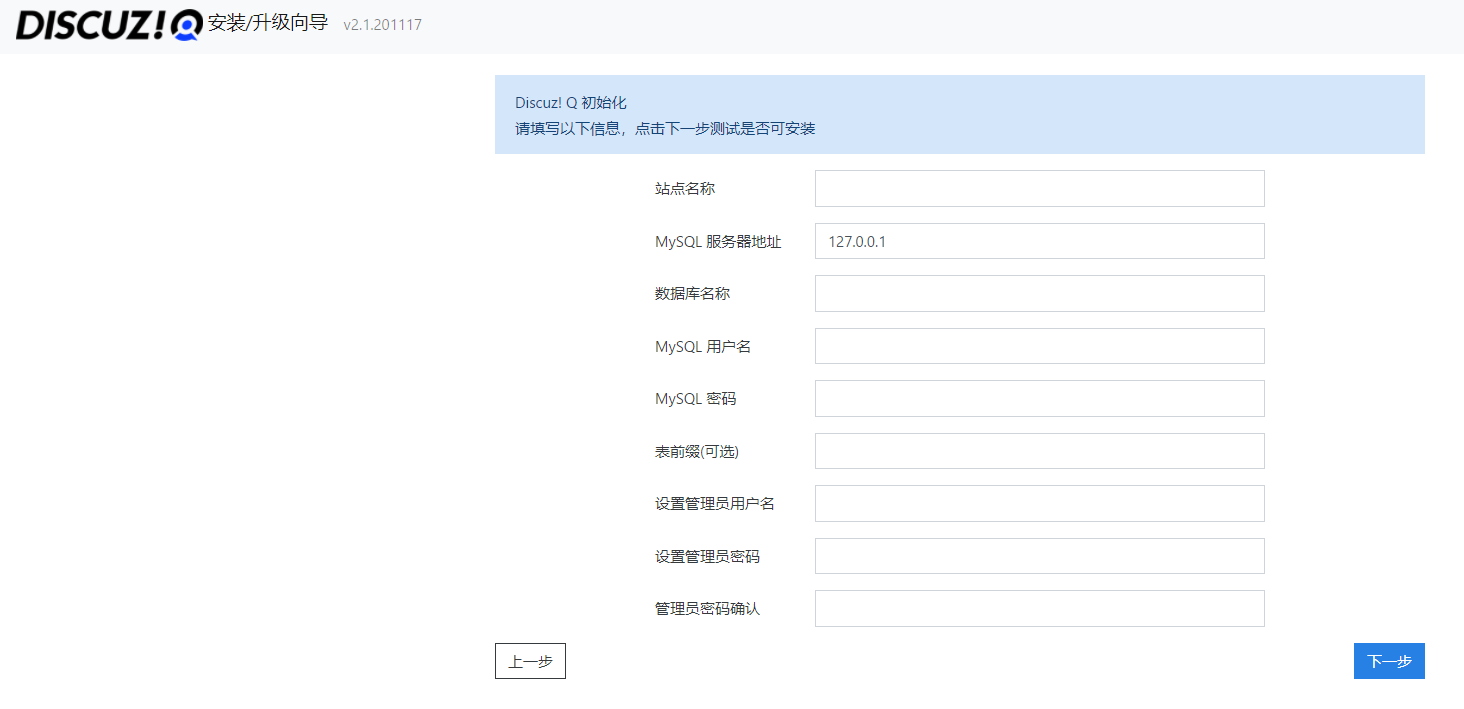Click the 站点名称 input field
This screenshot has width=1464, height=709.
[x=1039, y=188]
